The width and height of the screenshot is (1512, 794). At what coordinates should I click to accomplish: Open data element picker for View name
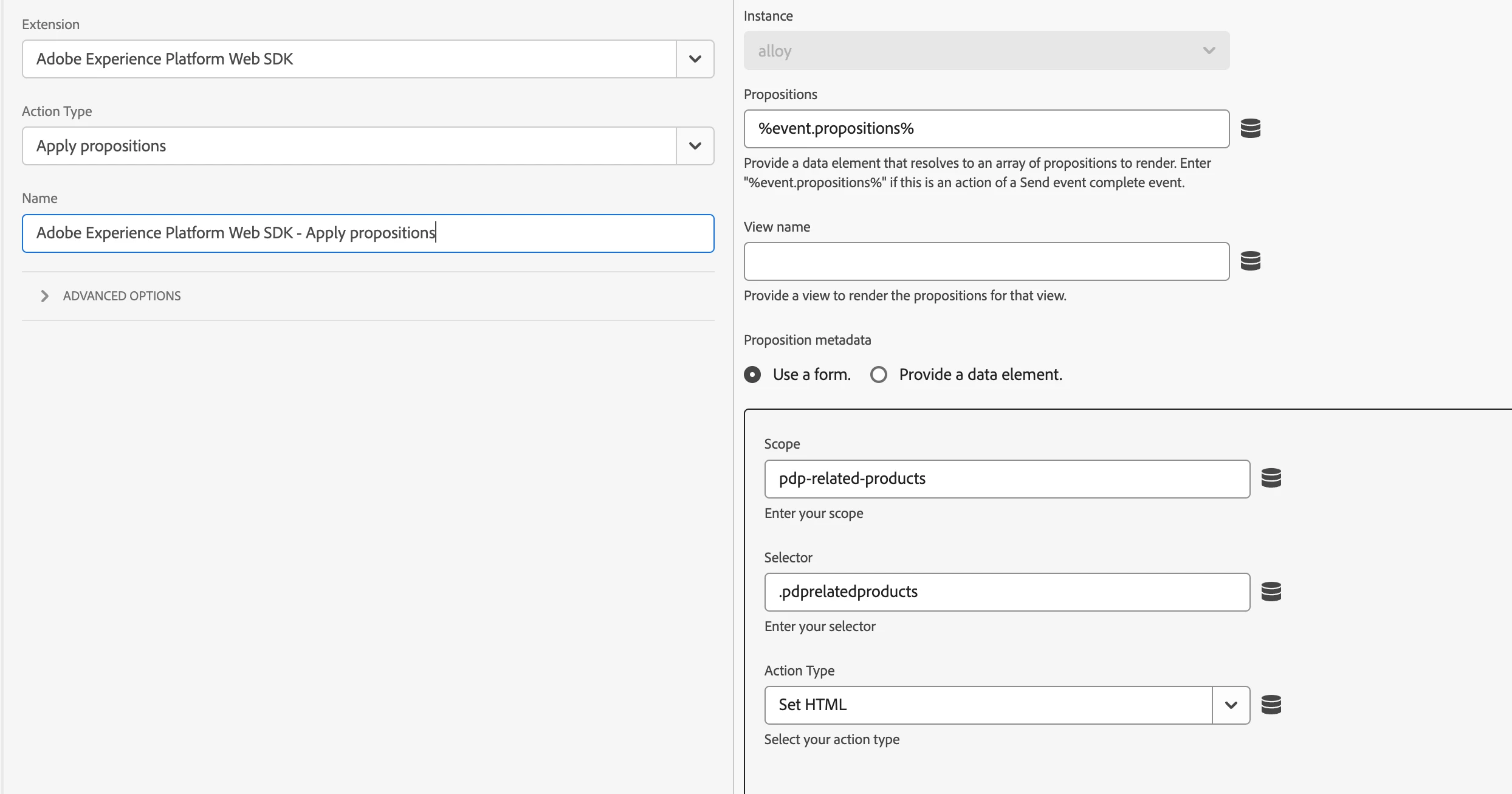click(1250, 261)
